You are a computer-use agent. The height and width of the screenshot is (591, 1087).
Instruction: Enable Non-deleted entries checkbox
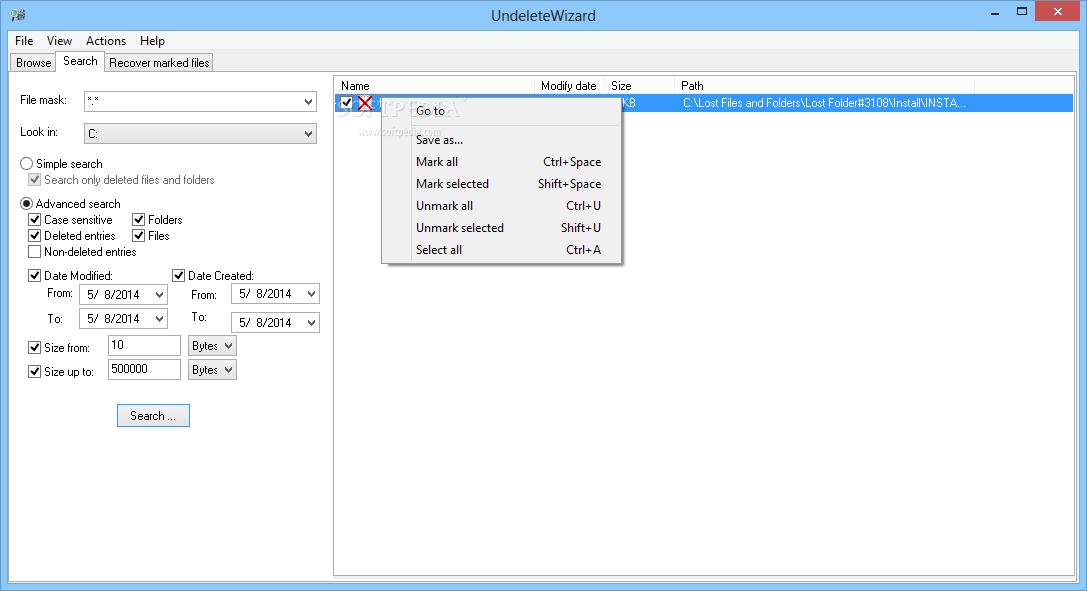(x=35, y=252)
